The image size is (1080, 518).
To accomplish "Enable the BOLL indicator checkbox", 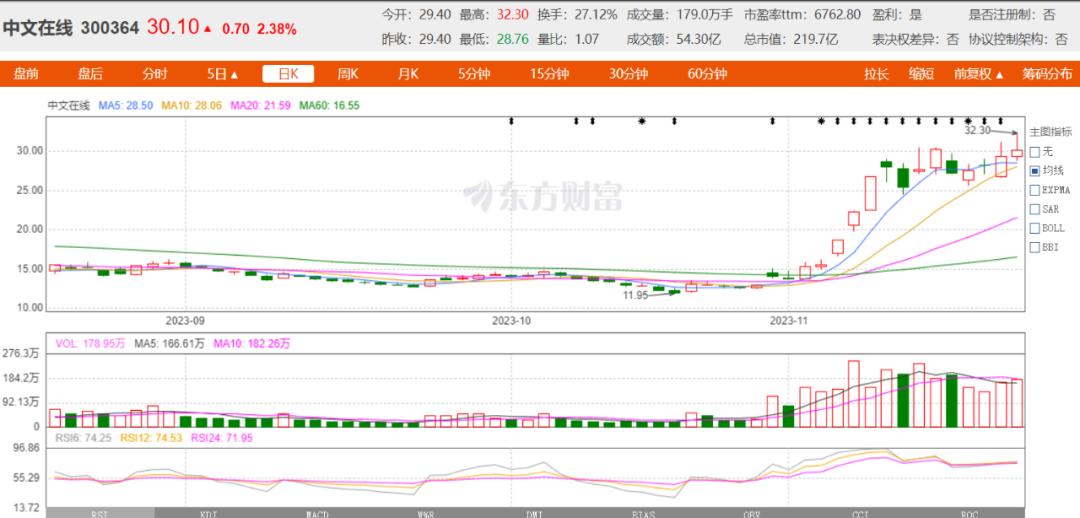I will [1035, 227].
